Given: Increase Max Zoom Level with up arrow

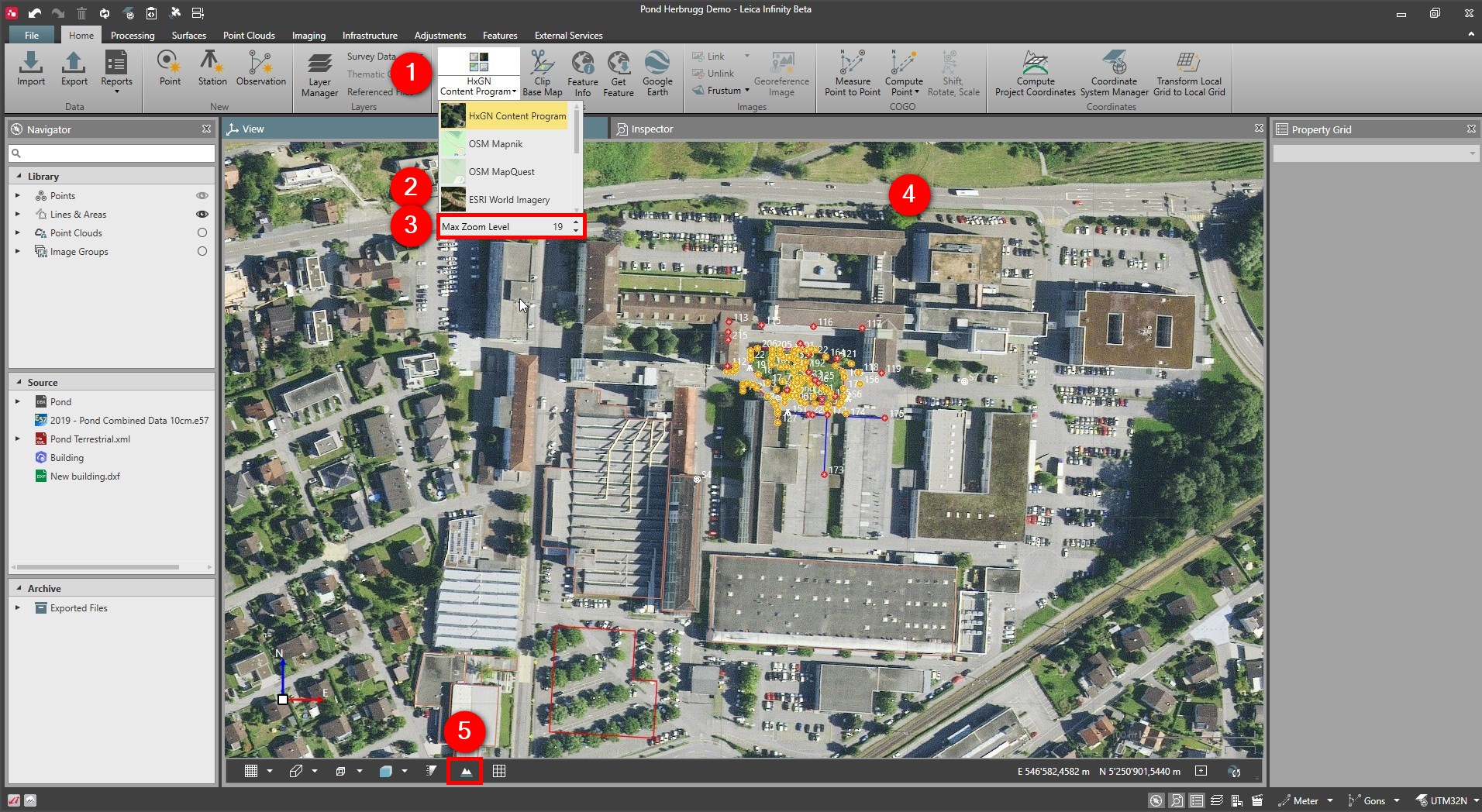Looking at the screenshot, I should (x=575, y=222).
